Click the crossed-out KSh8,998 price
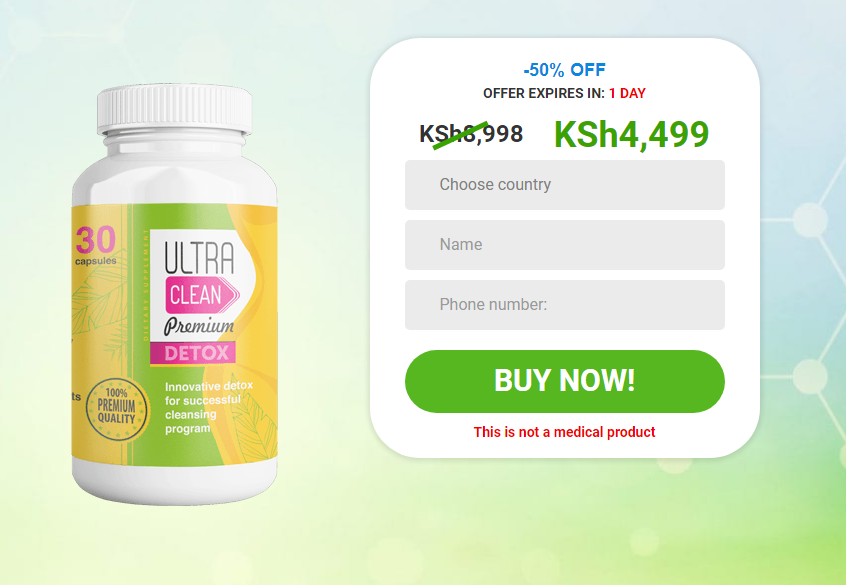Viewport: 846px width, 585px height. (x=471, y=134)
